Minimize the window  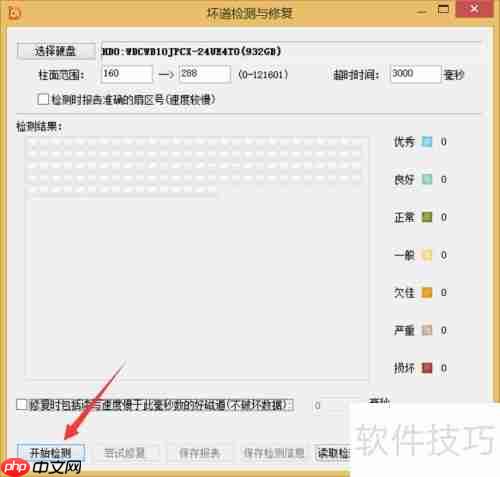422,11
